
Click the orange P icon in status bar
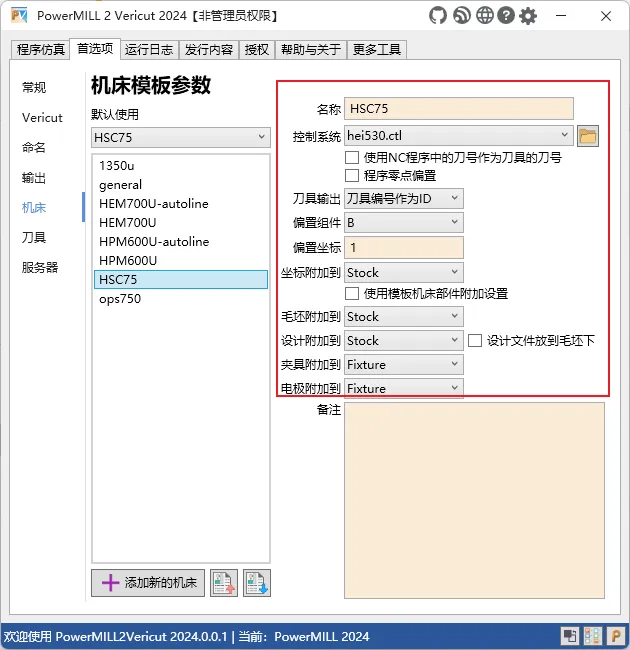616,636
